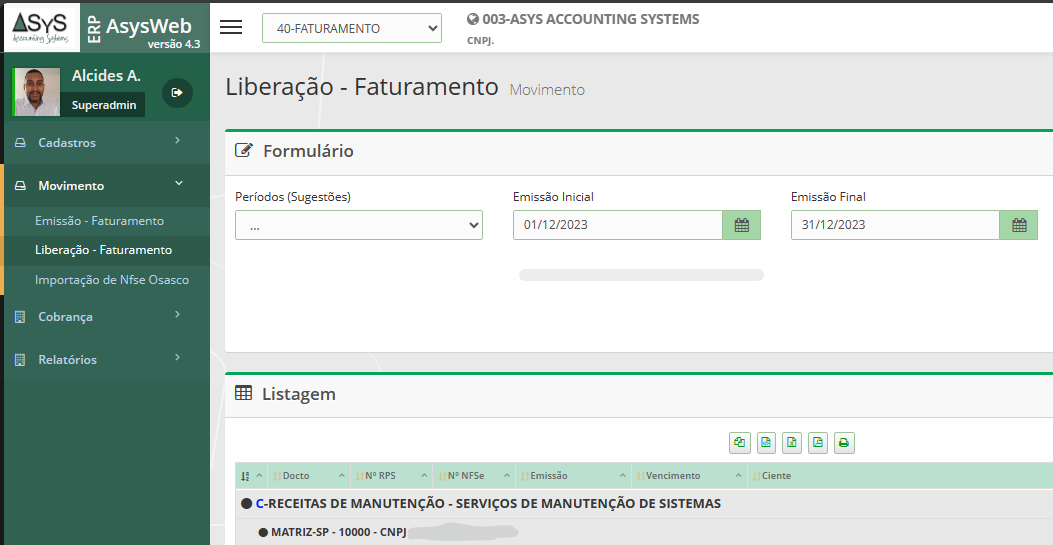This screenshot has height=545, width=1053.
Task: Open calendar picker for Emissão Inicial
Action: pyautogui.click(x=741, y=225)
